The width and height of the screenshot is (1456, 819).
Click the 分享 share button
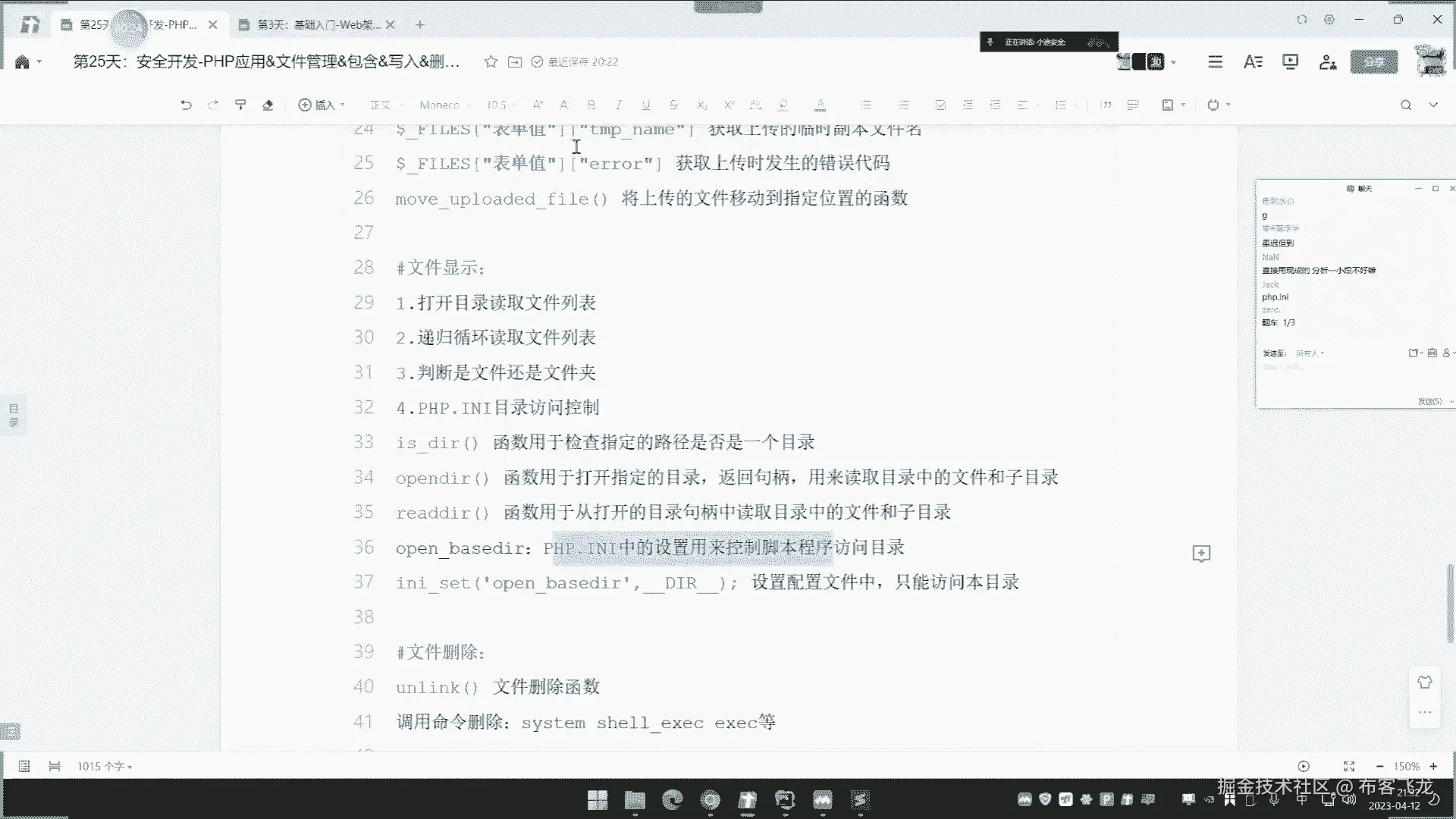1373,61
